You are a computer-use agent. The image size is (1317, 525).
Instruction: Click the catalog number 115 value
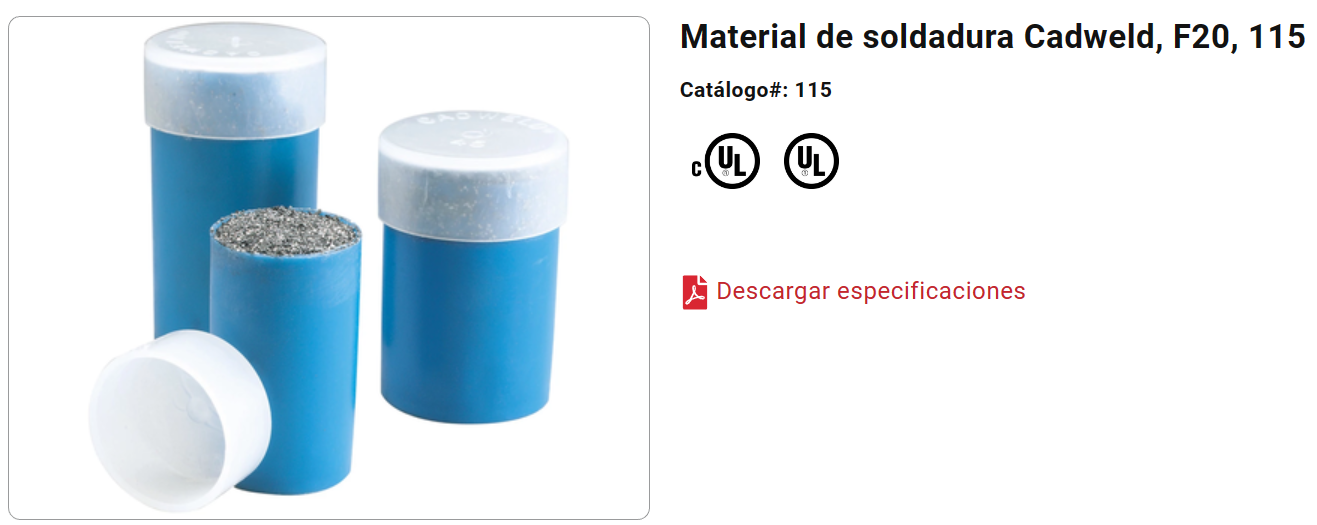(x=814, y=90)
